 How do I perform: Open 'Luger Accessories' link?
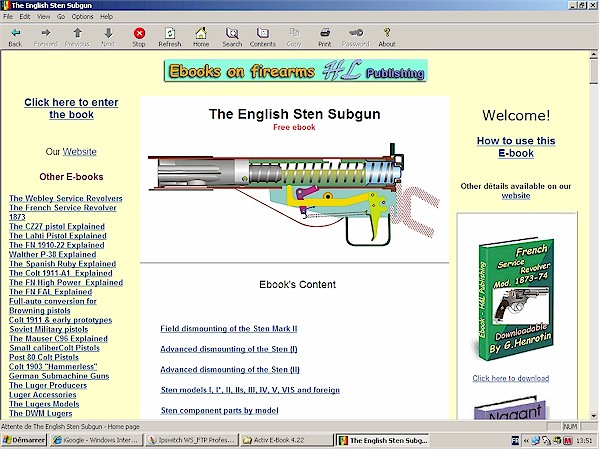43,395
